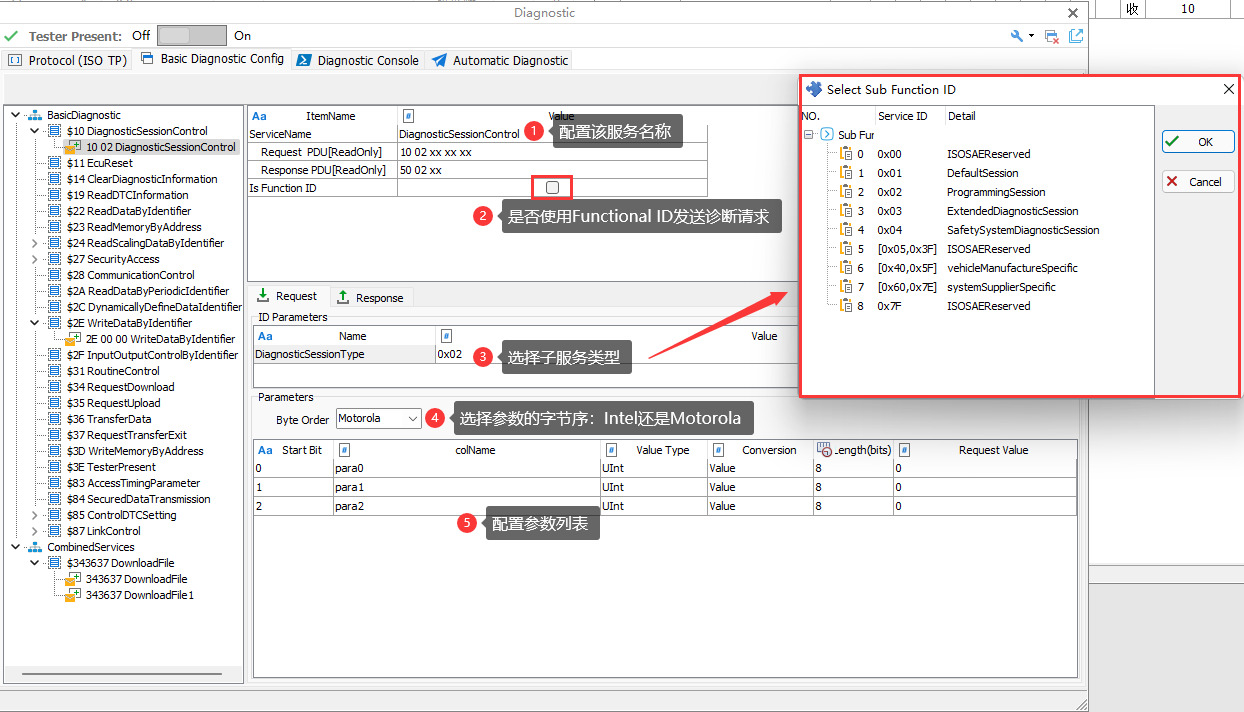The image size is (1244, 712).
Task: Click the clock icon beside Length(bits) header
Action: point(824,449)
